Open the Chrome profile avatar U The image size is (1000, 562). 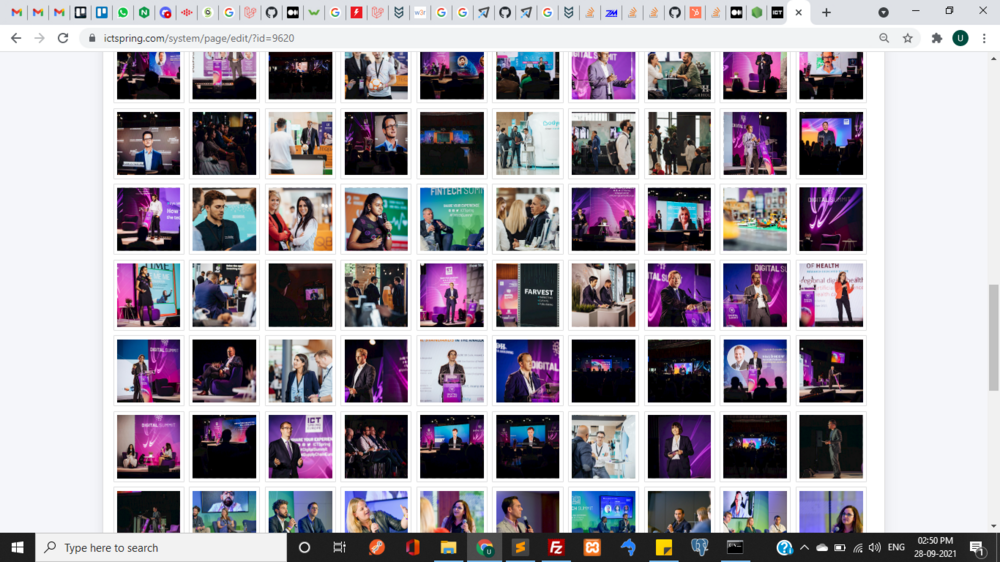pos(960,38)
